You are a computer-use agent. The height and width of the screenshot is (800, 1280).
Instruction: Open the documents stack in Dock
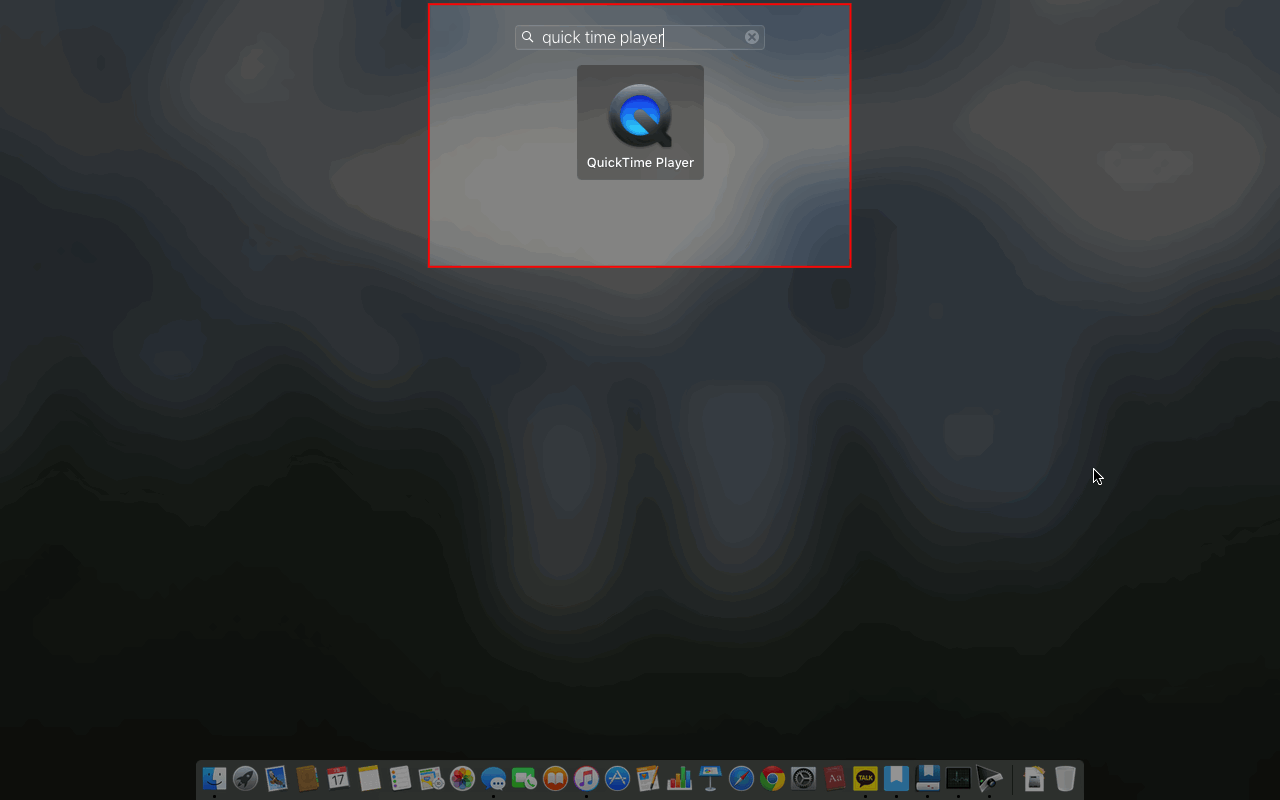pyautogui.click(x=1034, y=778)
